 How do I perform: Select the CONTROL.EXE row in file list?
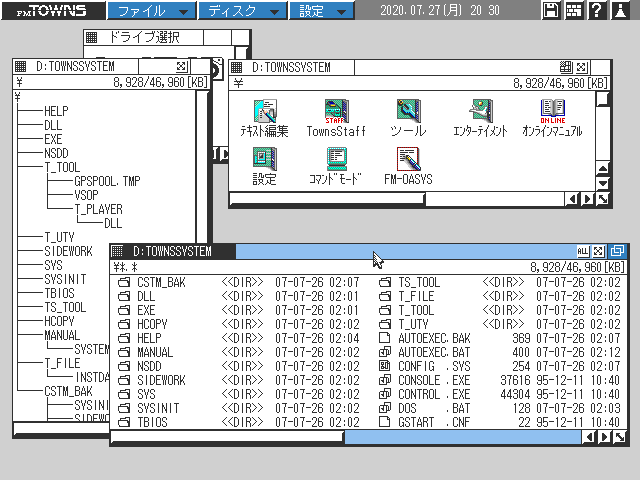click(500, 394)
